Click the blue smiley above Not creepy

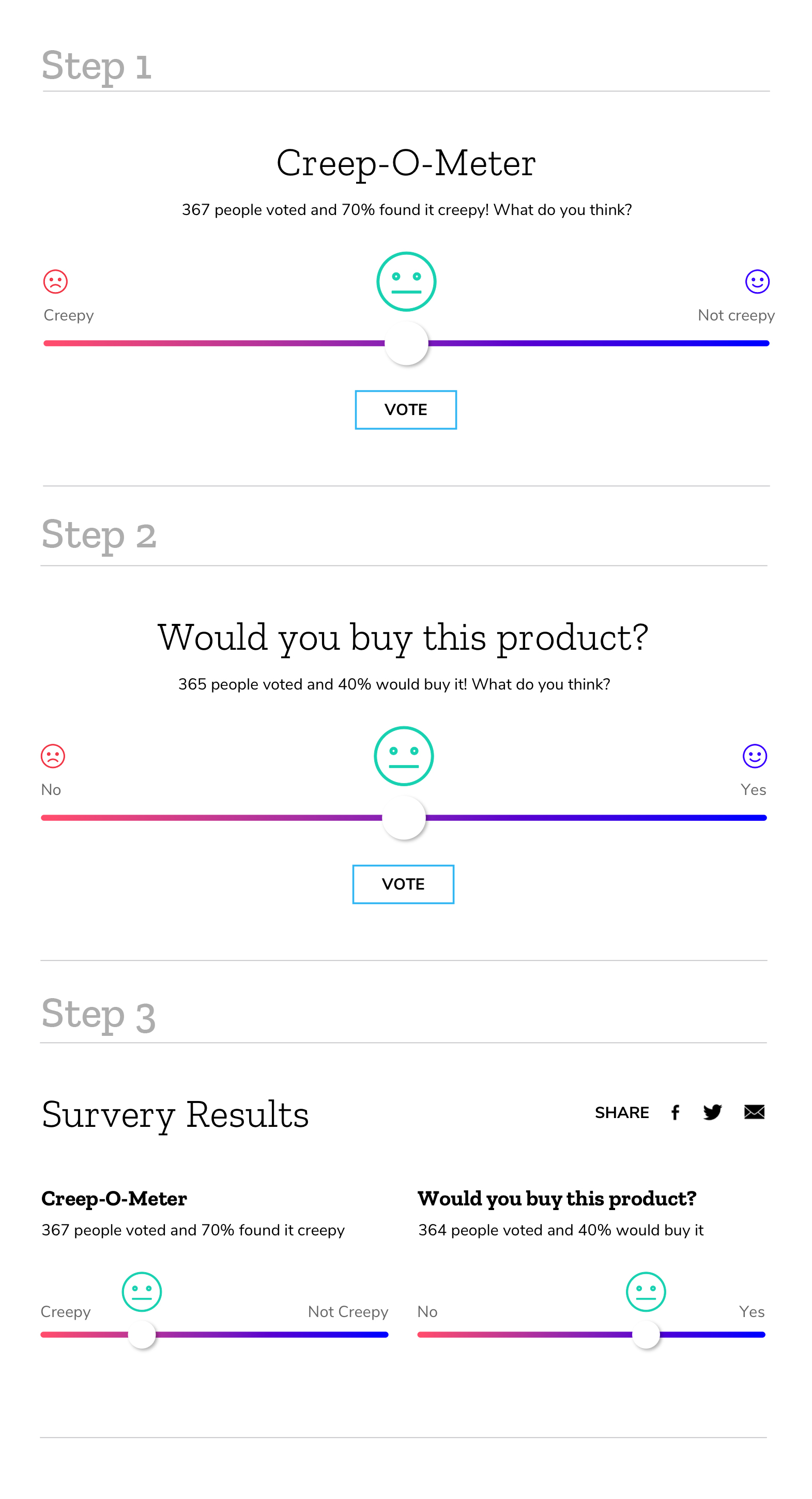pos(757,282)
